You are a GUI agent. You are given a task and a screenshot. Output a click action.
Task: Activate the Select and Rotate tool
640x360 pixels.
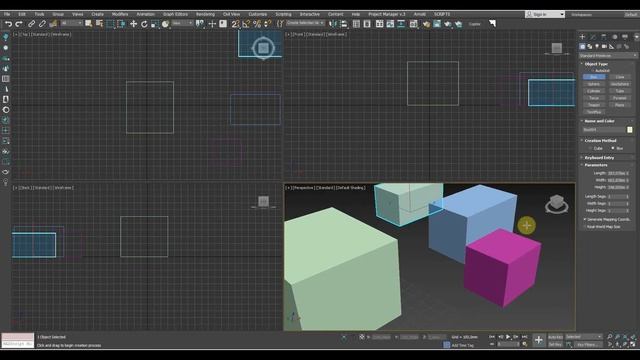[144, 24]
